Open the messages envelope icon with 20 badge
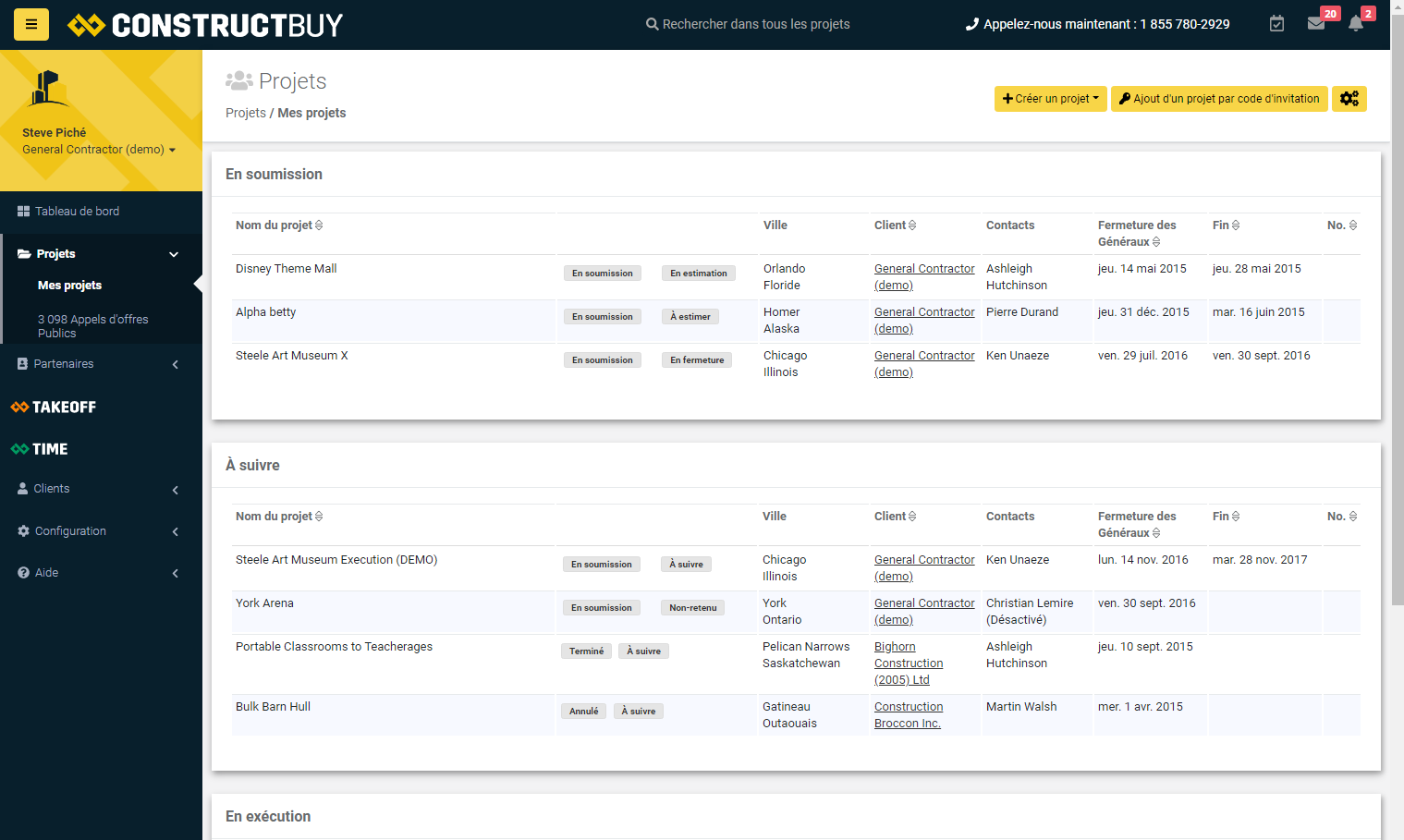This screenshot has width=1404, height=840. 1316,24
